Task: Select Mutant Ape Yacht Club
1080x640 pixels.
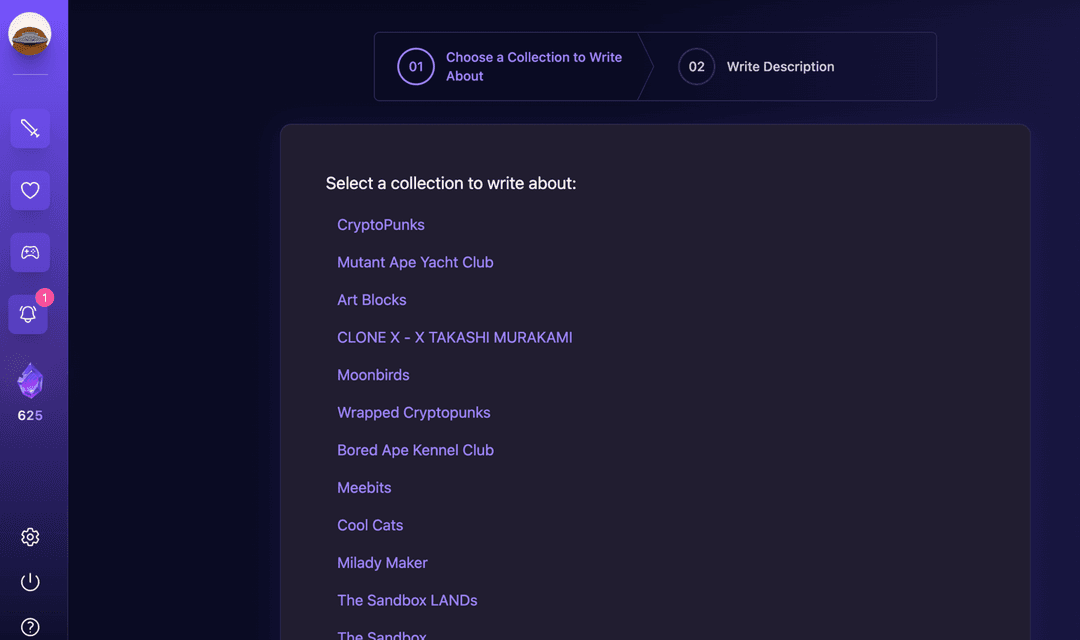Action: click(x=415, y=262)
